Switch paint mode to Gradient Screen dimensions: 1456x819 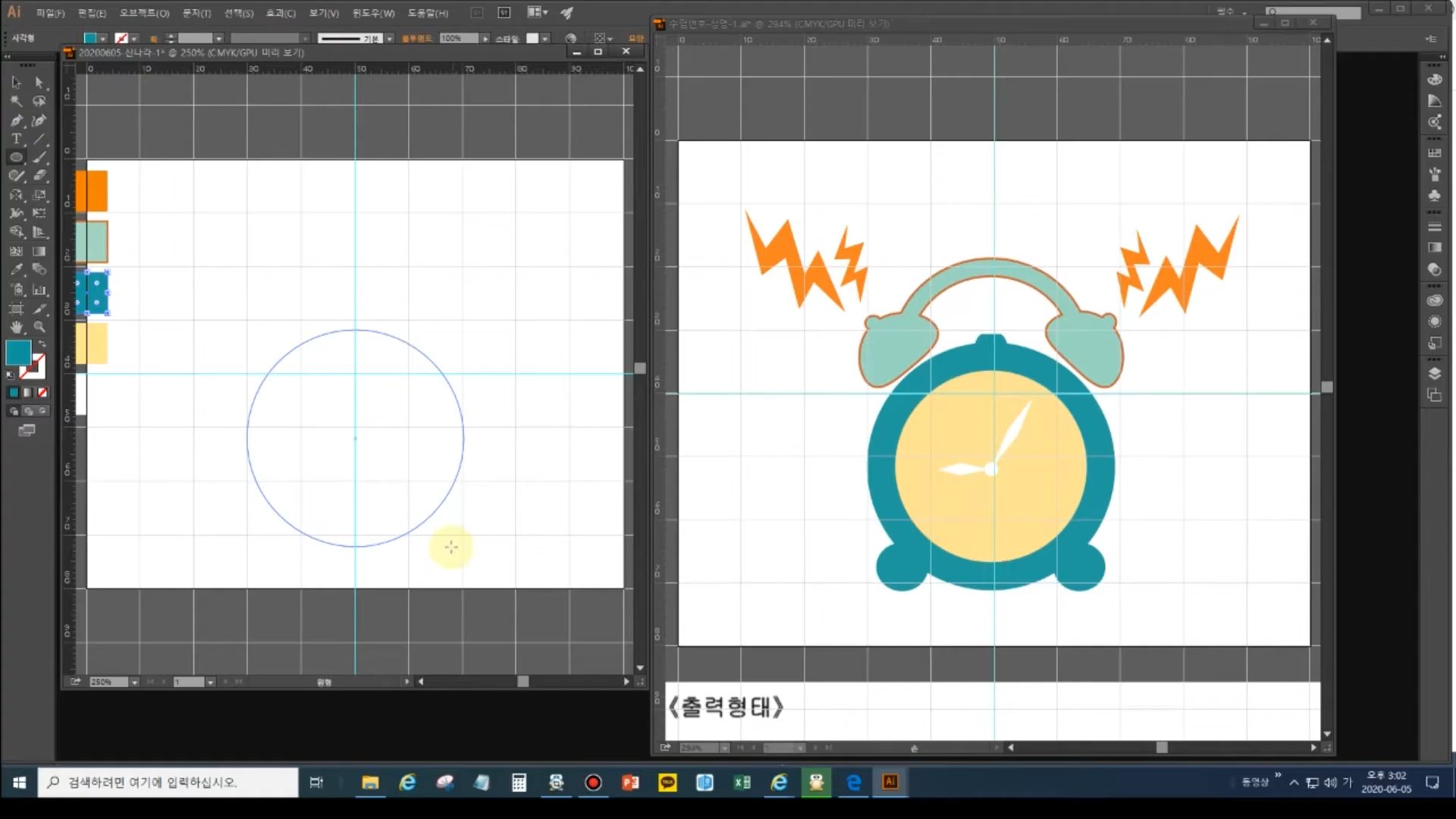click(28, 393)
